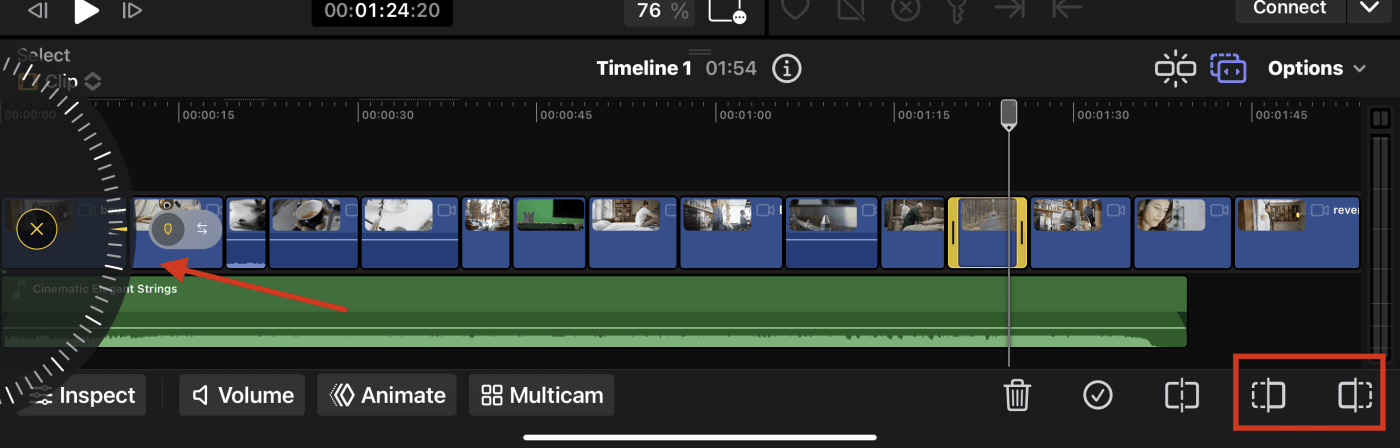Close the jog wheel with X
This screenshot has height=448, width=1400.
click(37, 230)
